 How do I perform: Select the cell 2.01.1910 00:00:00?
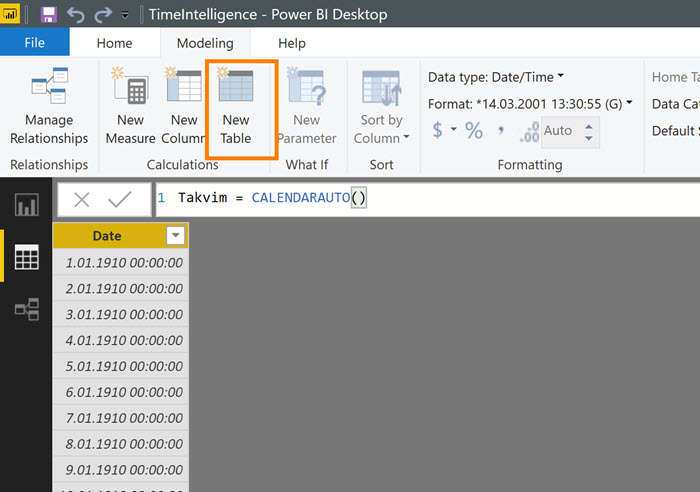pyautogui.click(x=121, y=288)
